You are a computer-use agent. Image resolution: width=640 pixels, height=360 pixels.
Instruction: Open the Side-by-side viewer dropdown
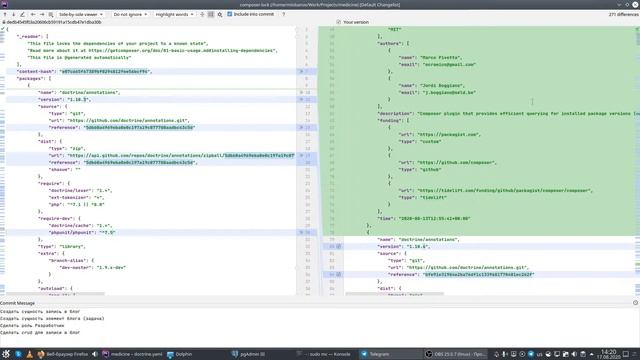point(81,14)
